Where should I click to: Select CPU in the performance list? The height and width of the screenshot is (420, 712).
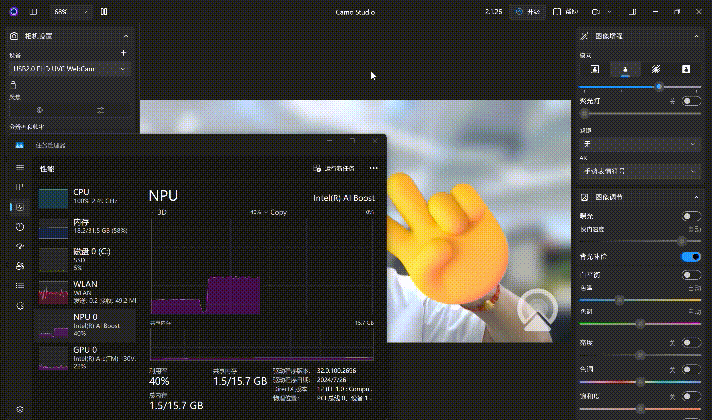[90, 196]
